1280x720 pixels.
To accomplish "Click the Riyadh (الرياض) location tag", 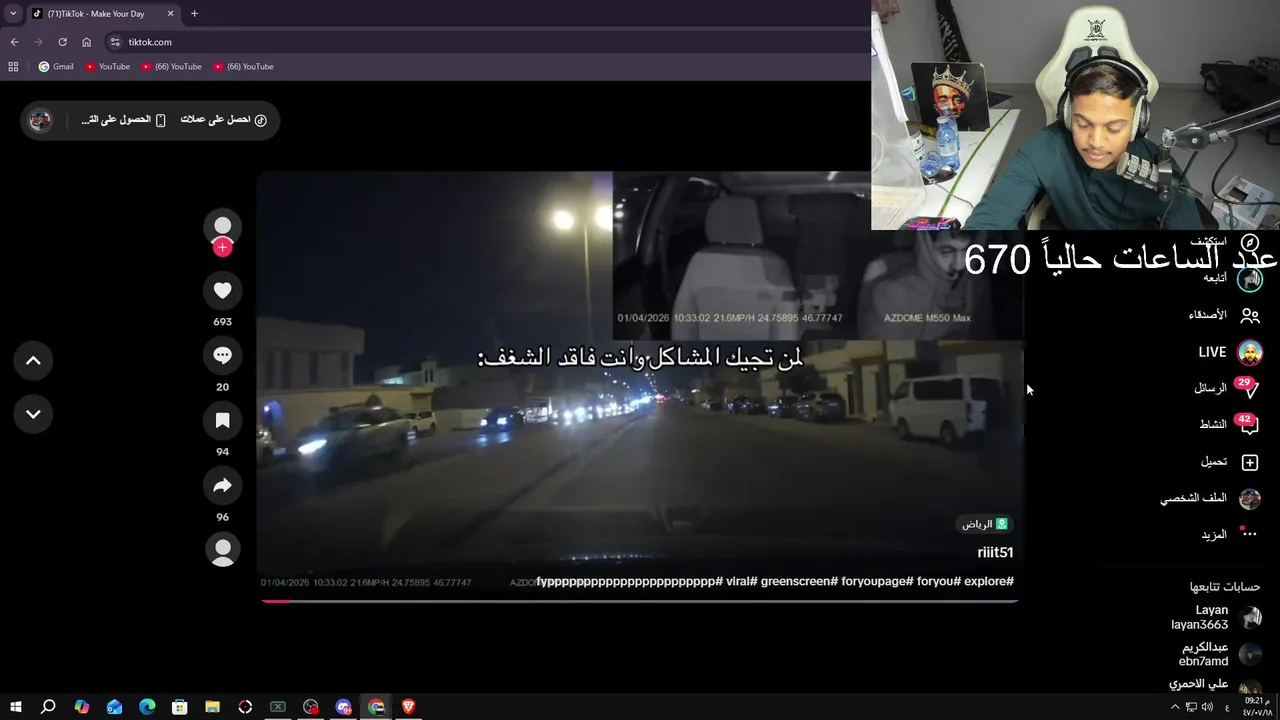I will 986,524.
